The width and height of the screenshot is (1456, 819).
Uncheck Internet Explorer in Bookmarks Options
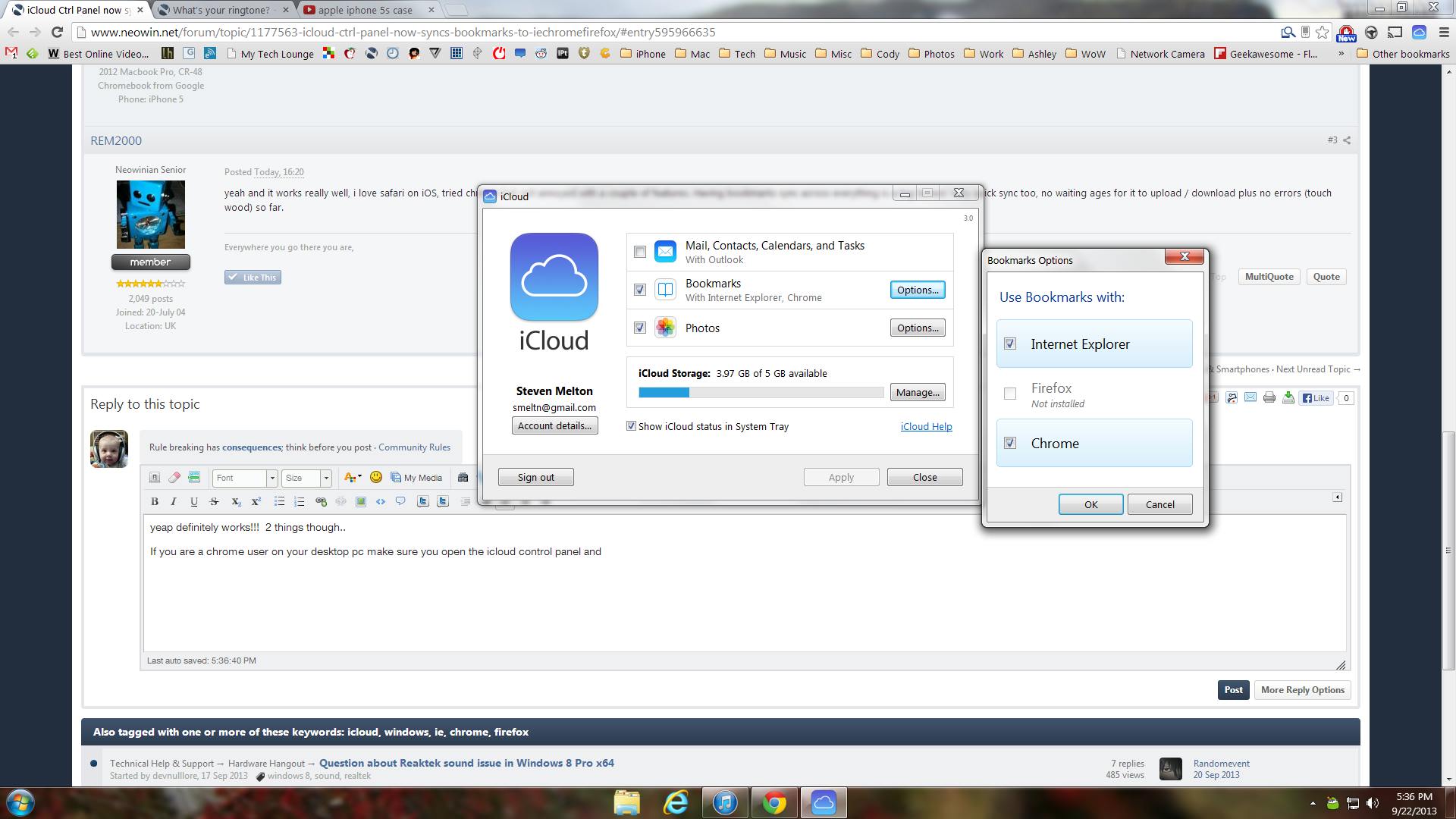point(1009,344)
